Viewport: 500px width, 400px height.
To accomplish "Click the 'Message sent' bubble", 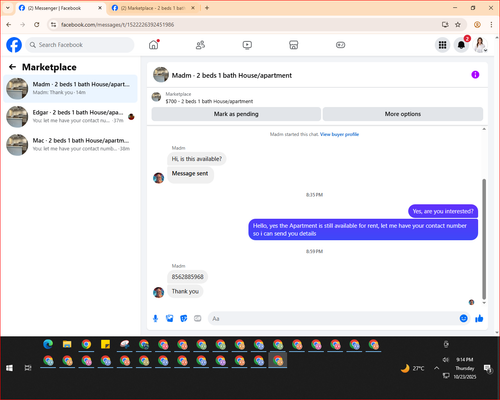I will tap(190, 174).
